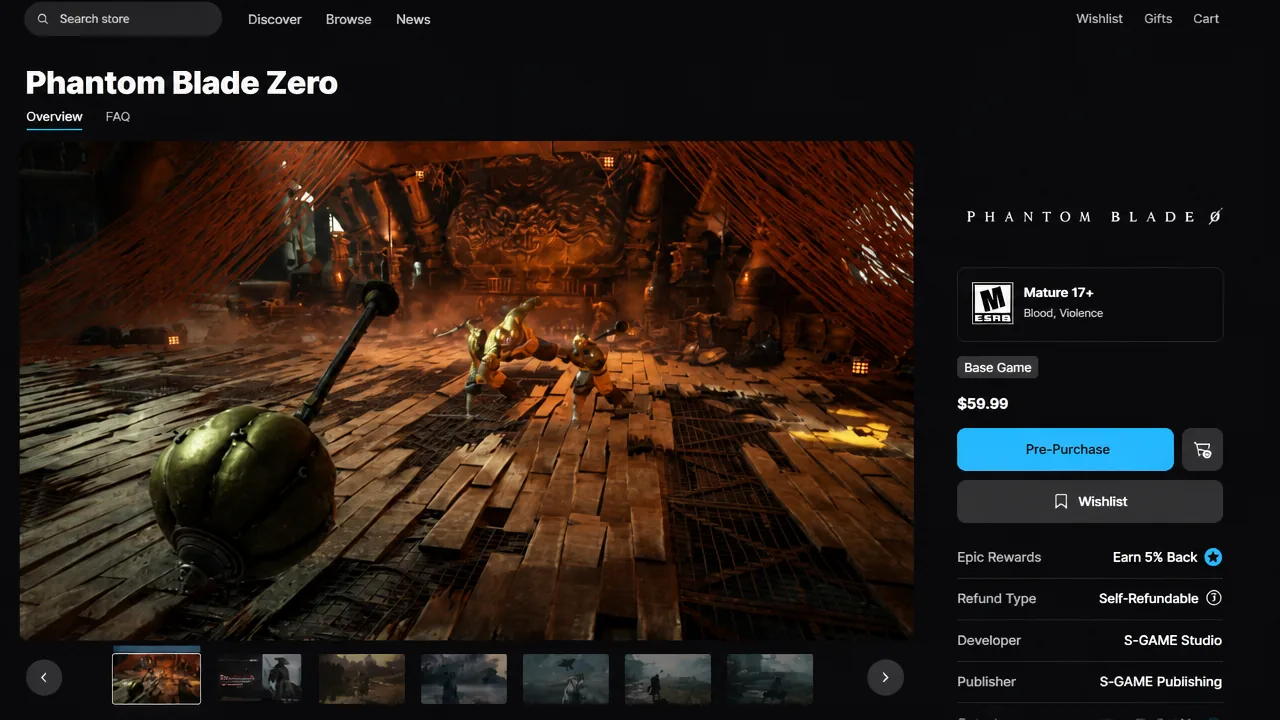Click the Epic Rewards star icon
The height and width of the screenshot is (720, 1280).
tap(1213, 557)
